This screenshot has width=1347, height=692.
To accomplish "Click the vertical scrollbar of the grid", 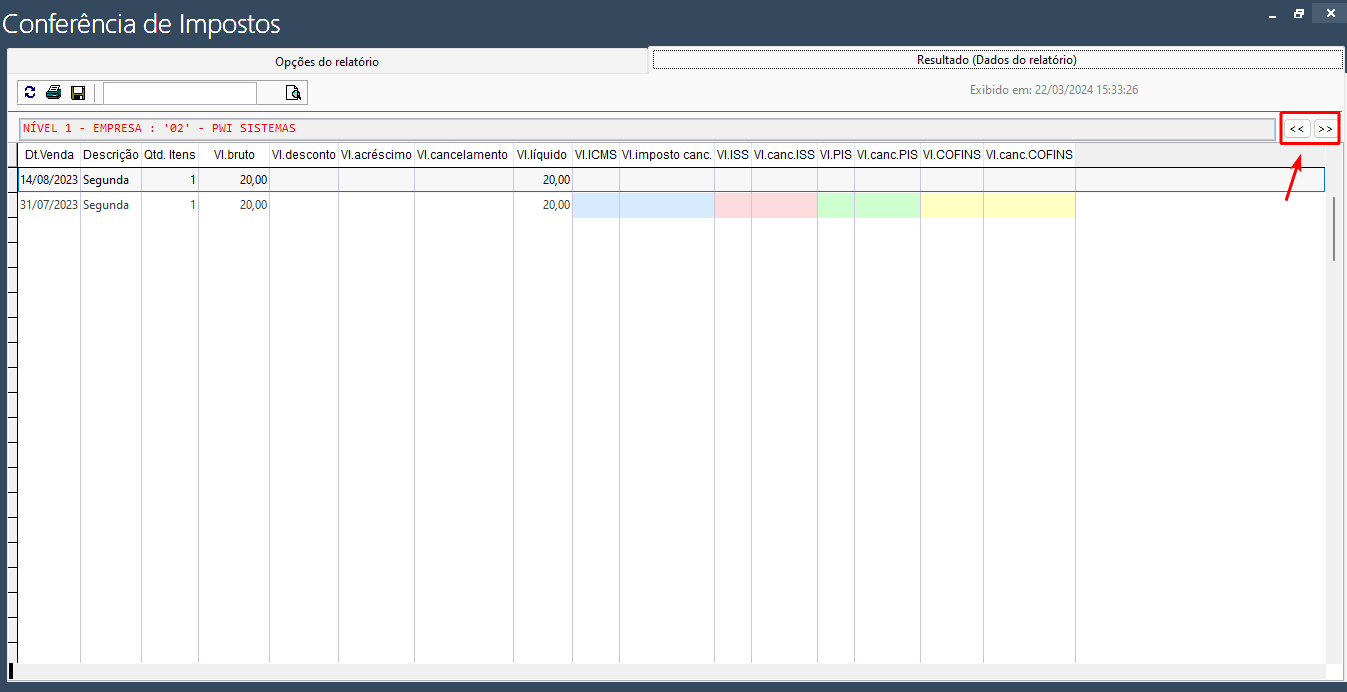I will 1333,228.
